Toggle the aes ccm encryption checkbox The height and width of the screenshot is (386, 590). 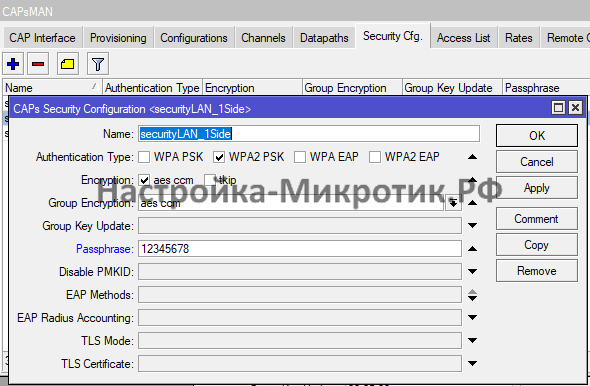pyautogui.click(x=144, y=180)
